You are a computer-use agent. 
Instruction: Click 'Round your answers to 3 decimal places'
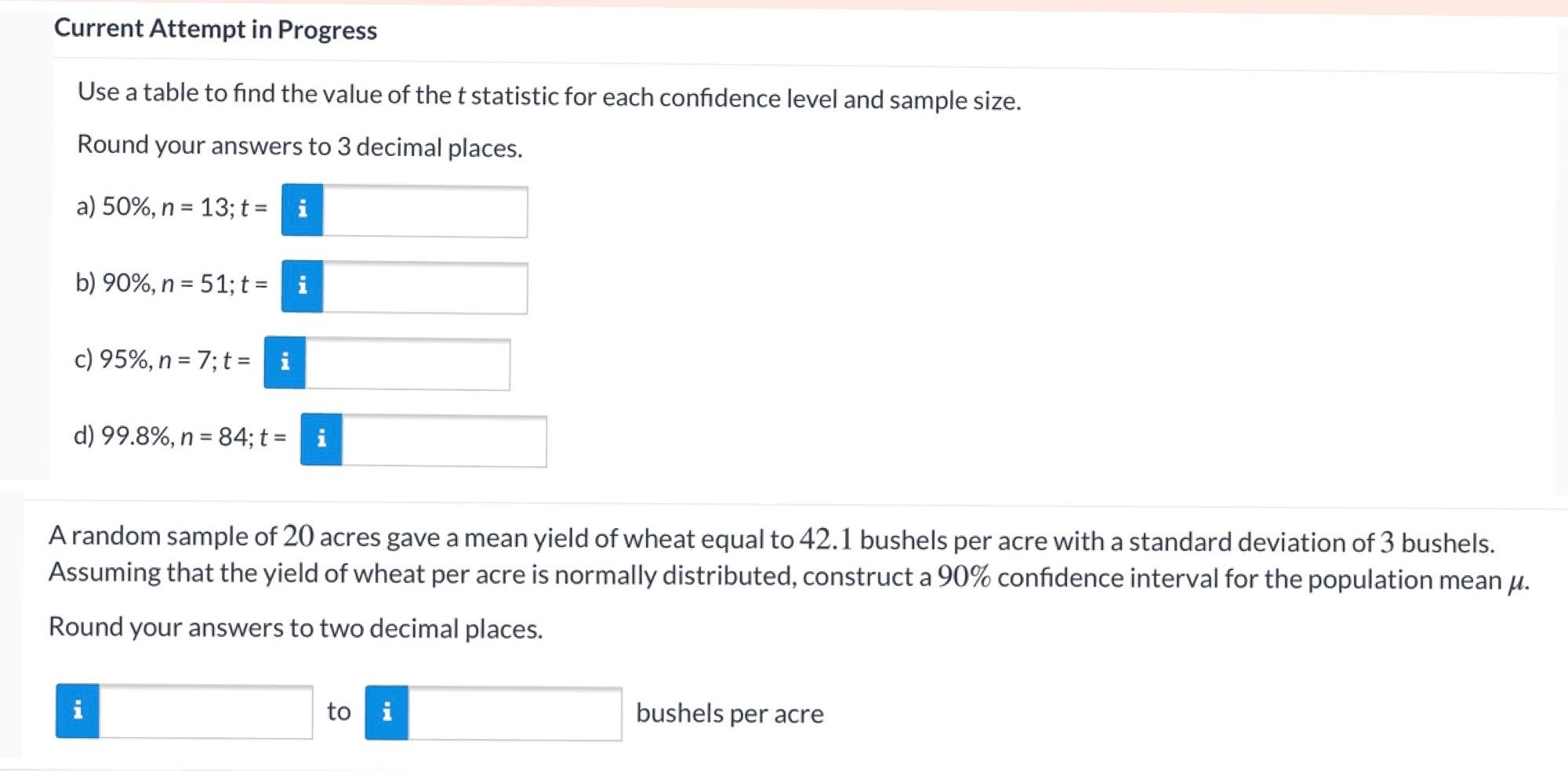click(x=299, y=146)
